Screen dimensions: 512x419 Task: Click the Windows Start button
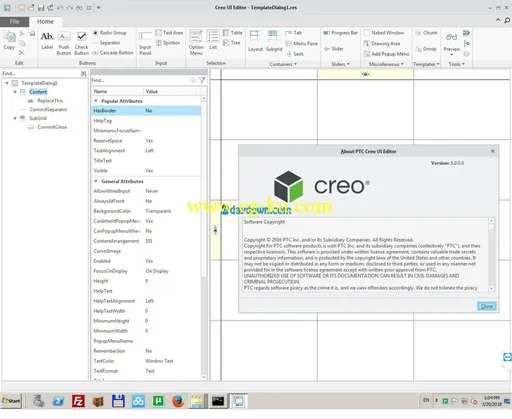(x=11, y=401)
